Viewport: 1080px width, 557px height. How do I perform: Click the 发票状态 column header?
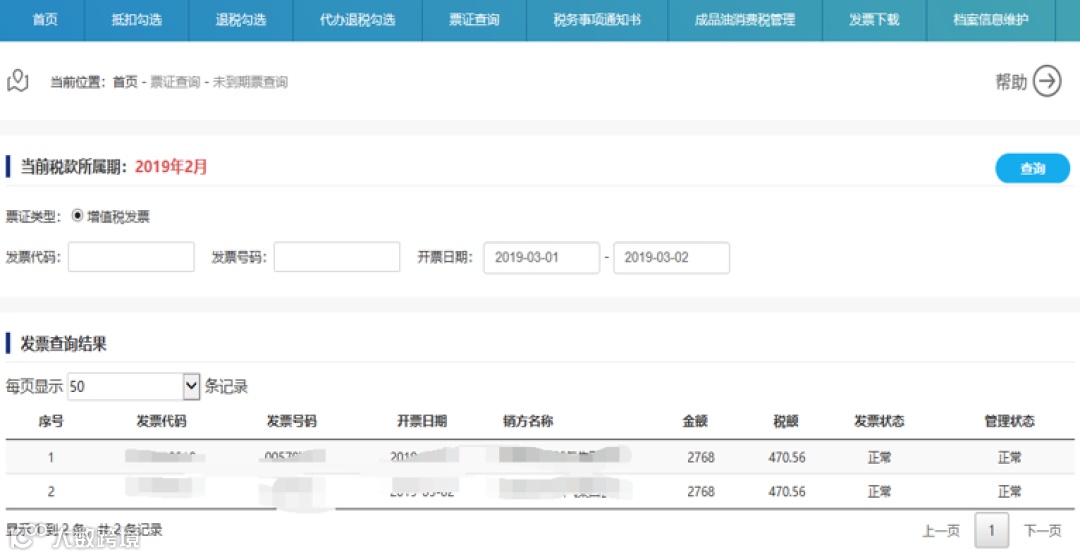click(879, 421)
